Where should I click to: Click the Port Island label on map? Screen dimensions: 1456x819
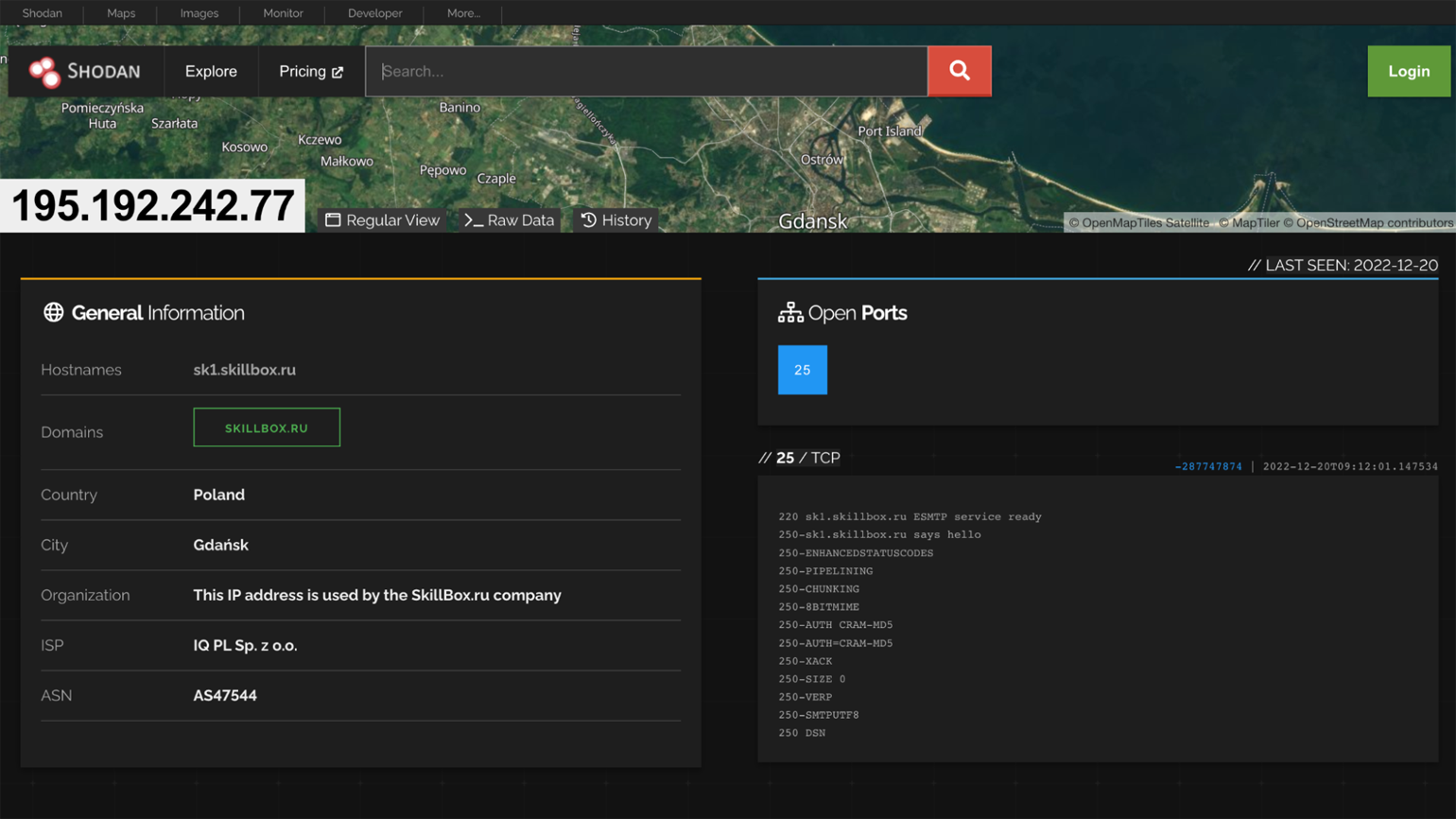(x=890, y=131)
